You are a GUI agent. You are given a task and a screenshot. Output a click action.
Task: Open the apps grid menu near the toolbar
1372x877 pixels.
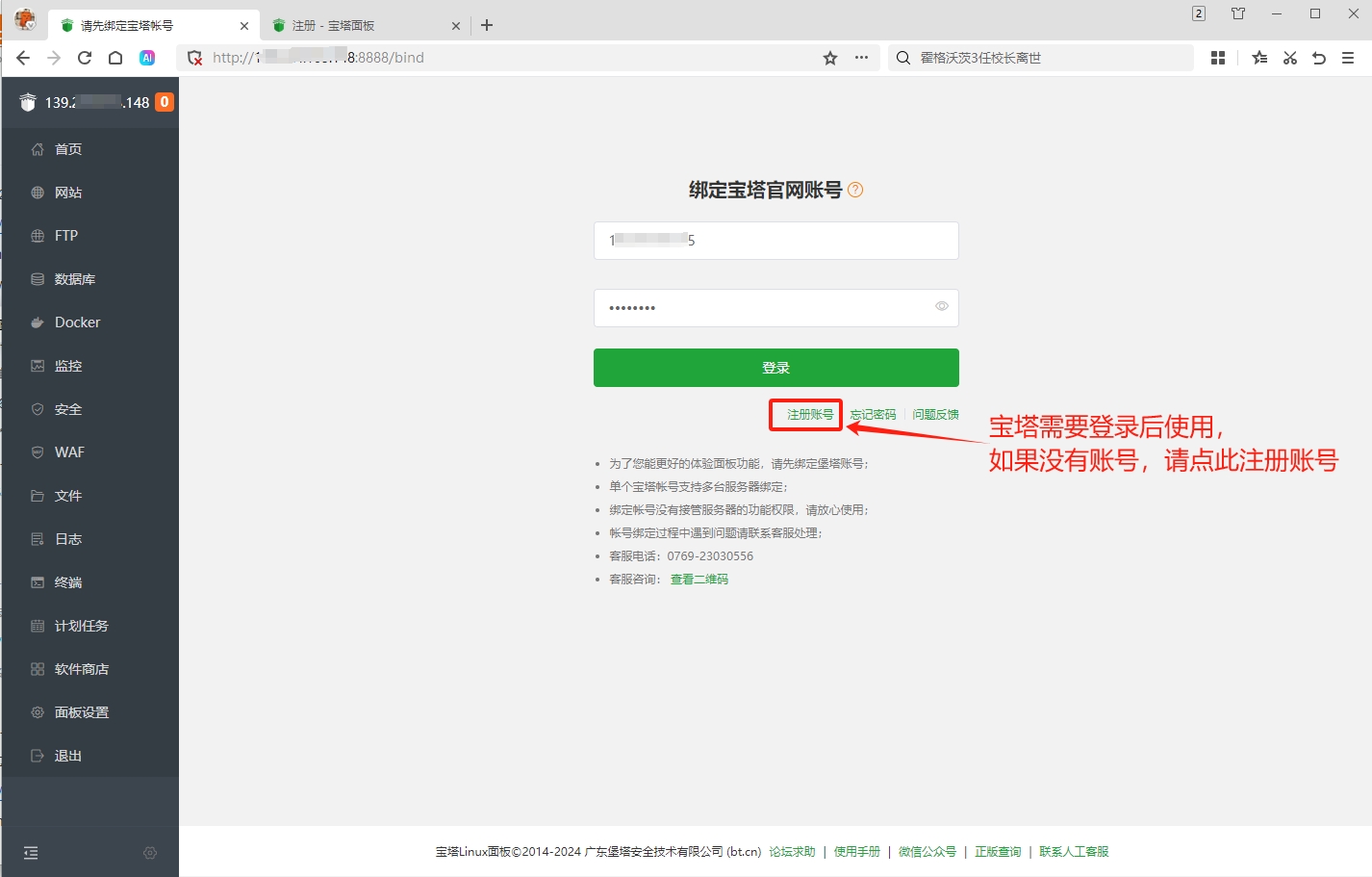click(x=1217, y=58)
